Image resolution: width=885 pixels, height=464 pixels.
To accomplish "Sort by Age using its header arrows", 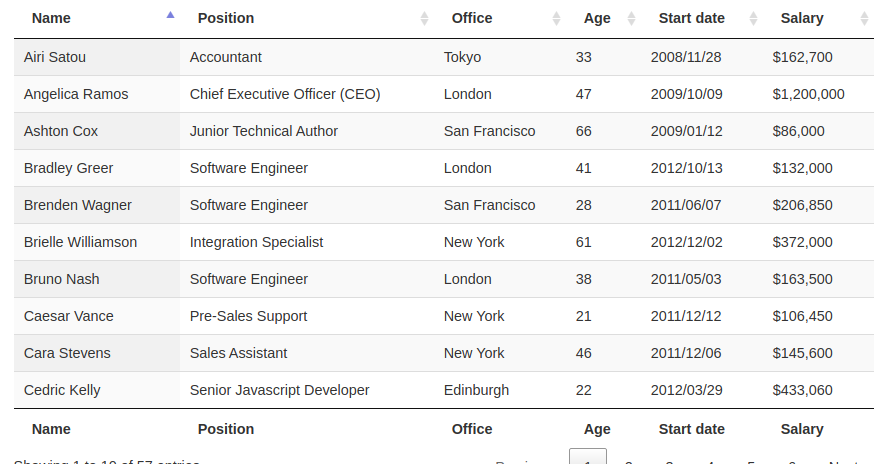I will [631, 18].
